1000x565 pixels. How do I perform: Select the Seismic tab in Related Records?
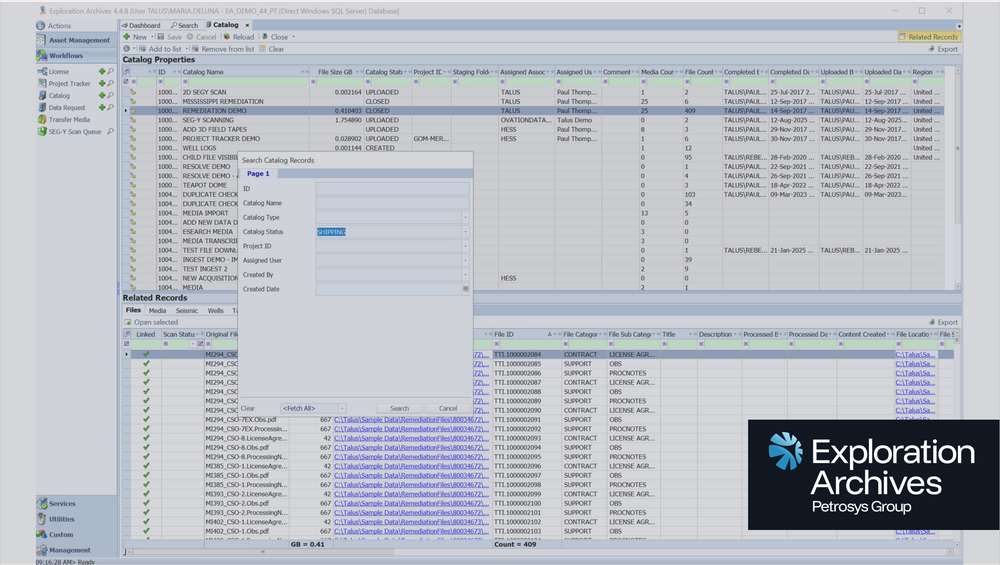186,311
